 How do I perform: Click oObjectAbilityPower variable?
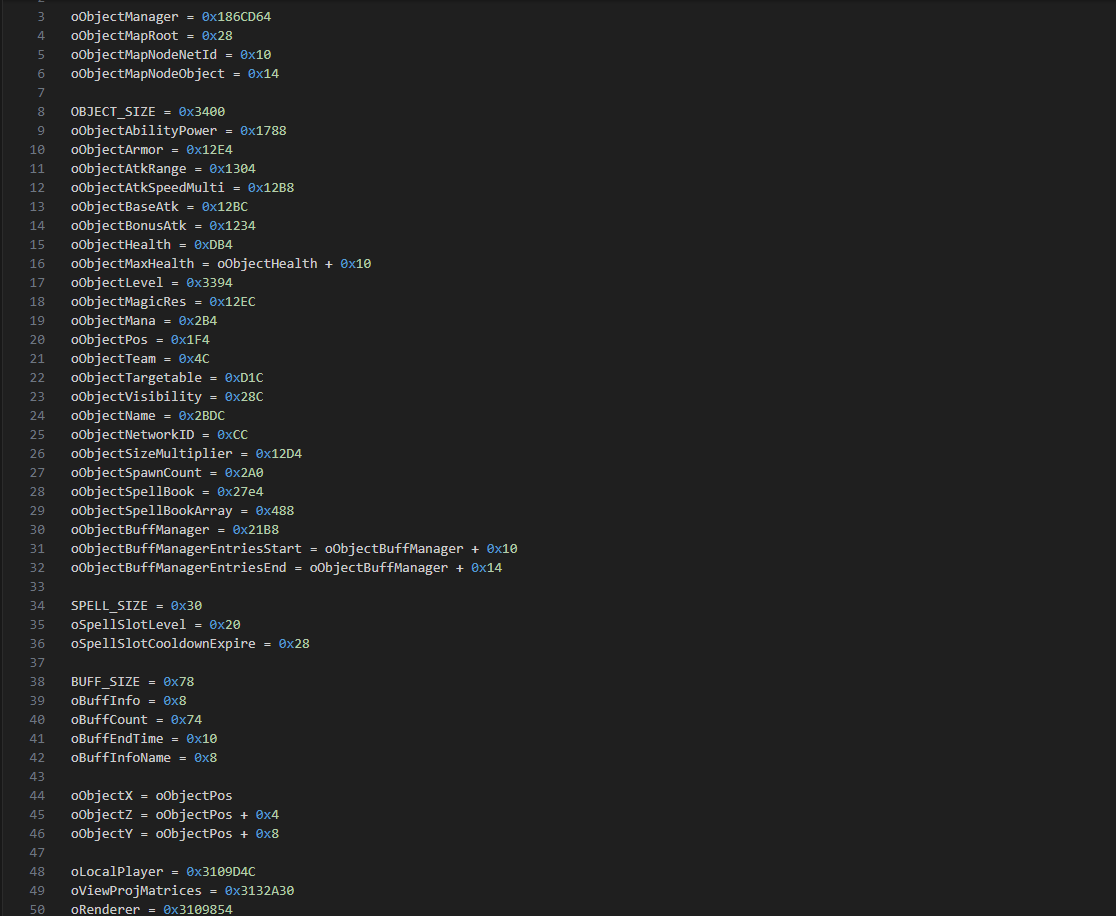coord(144,131)
